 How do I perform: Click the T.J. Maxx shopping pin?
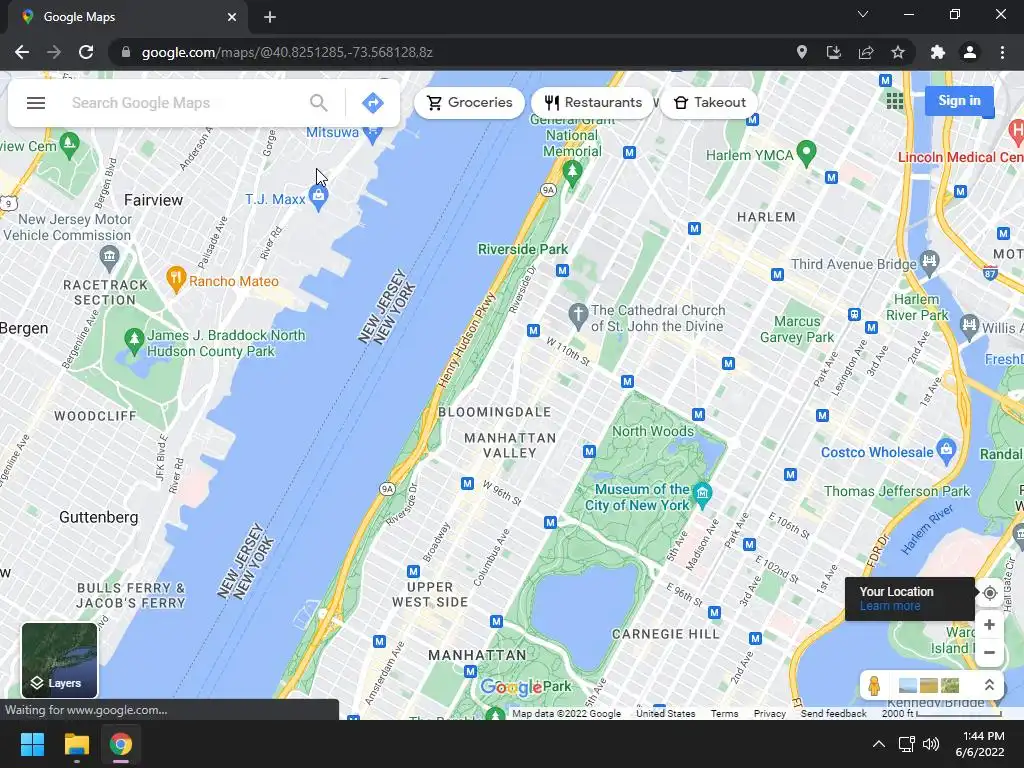coord(318,197)
